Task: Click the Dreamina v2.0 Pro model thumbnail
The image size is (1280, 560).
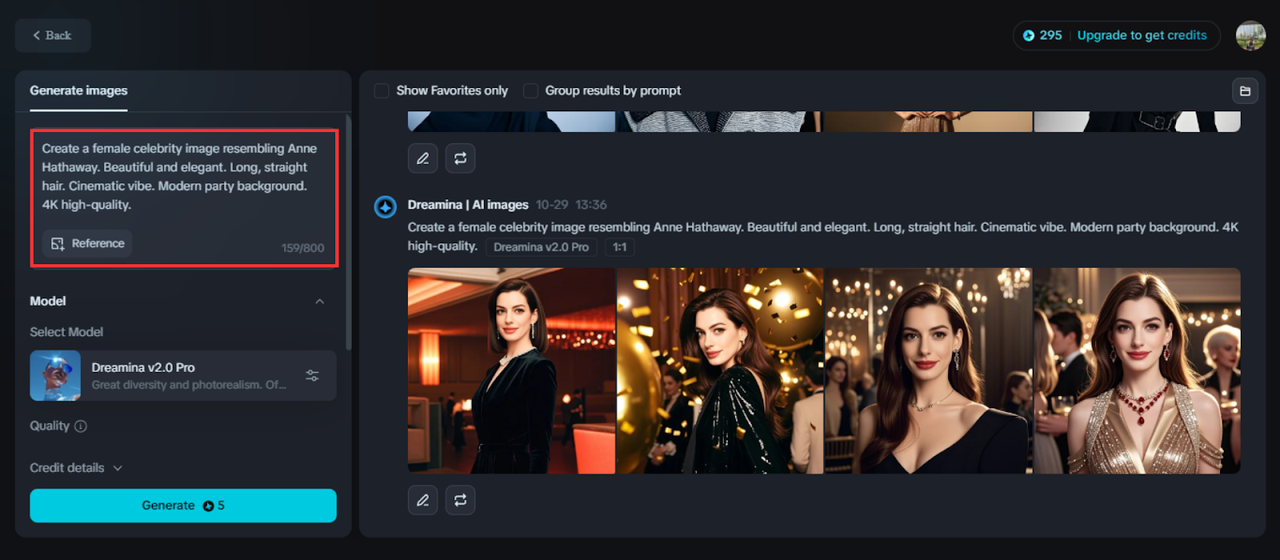Action: [55, 375]
